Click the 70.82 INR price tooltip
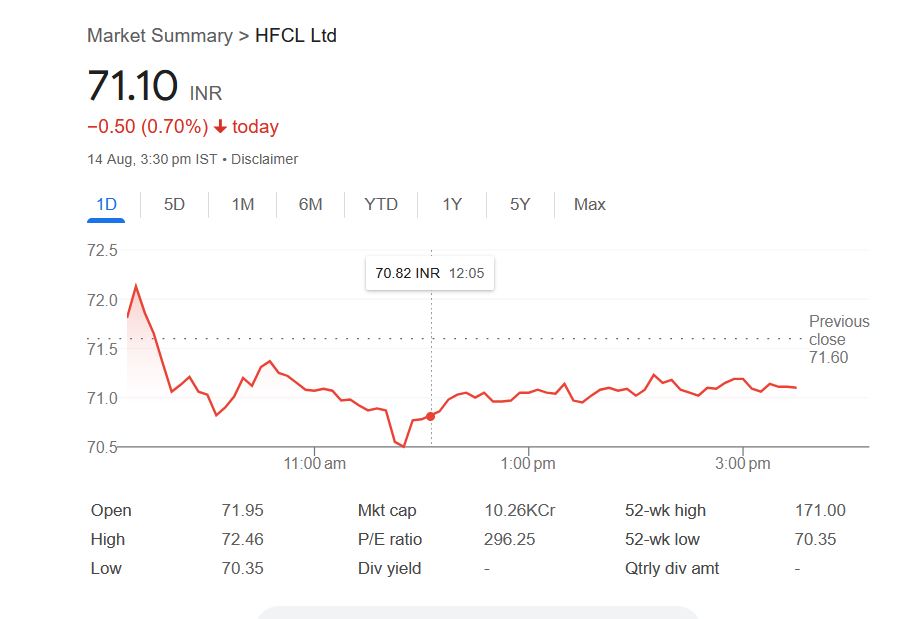919x619 pixels. [429, 273]
